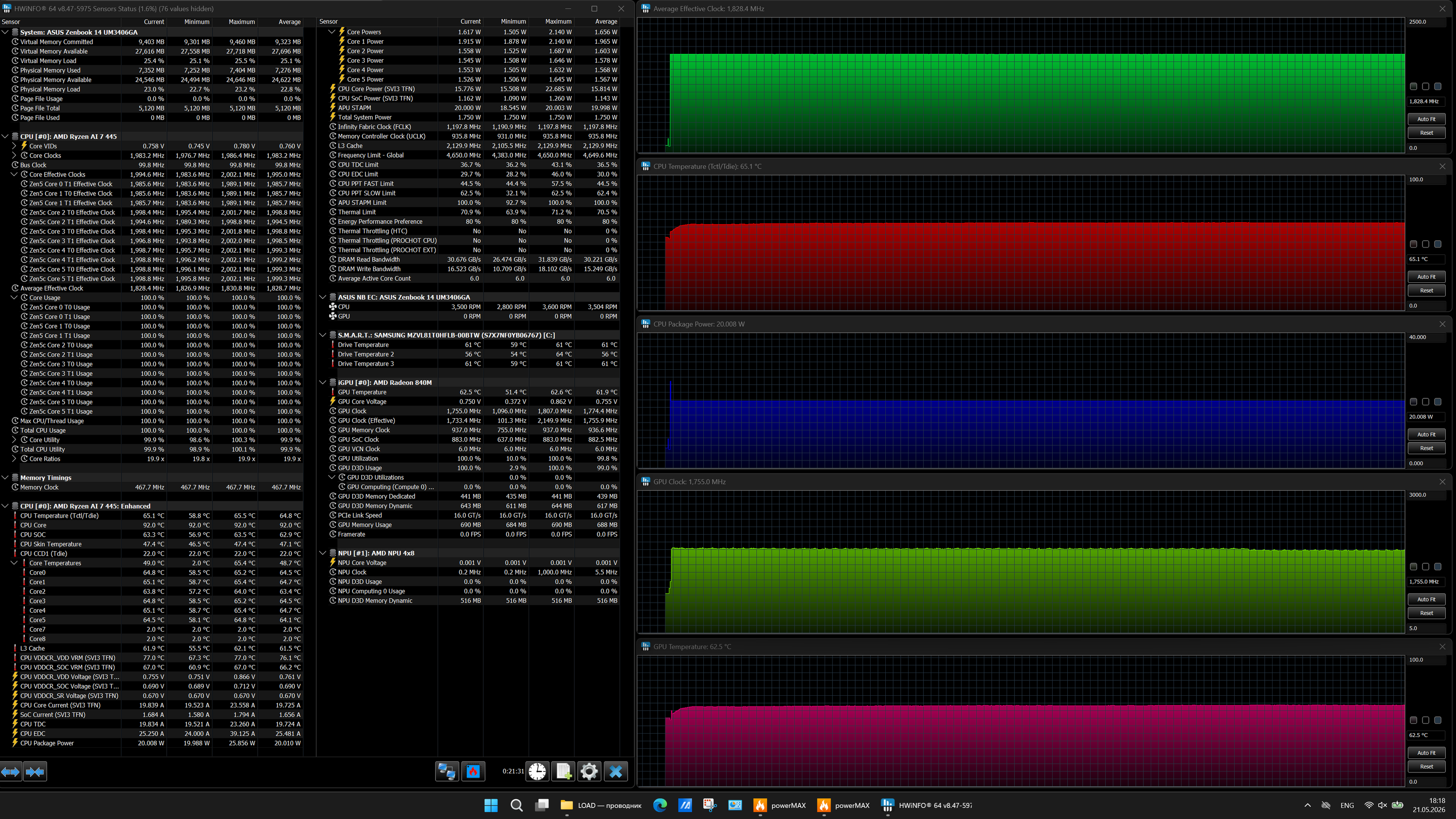
Task: Expand the Core Ratios row
Action: point(14,459)
